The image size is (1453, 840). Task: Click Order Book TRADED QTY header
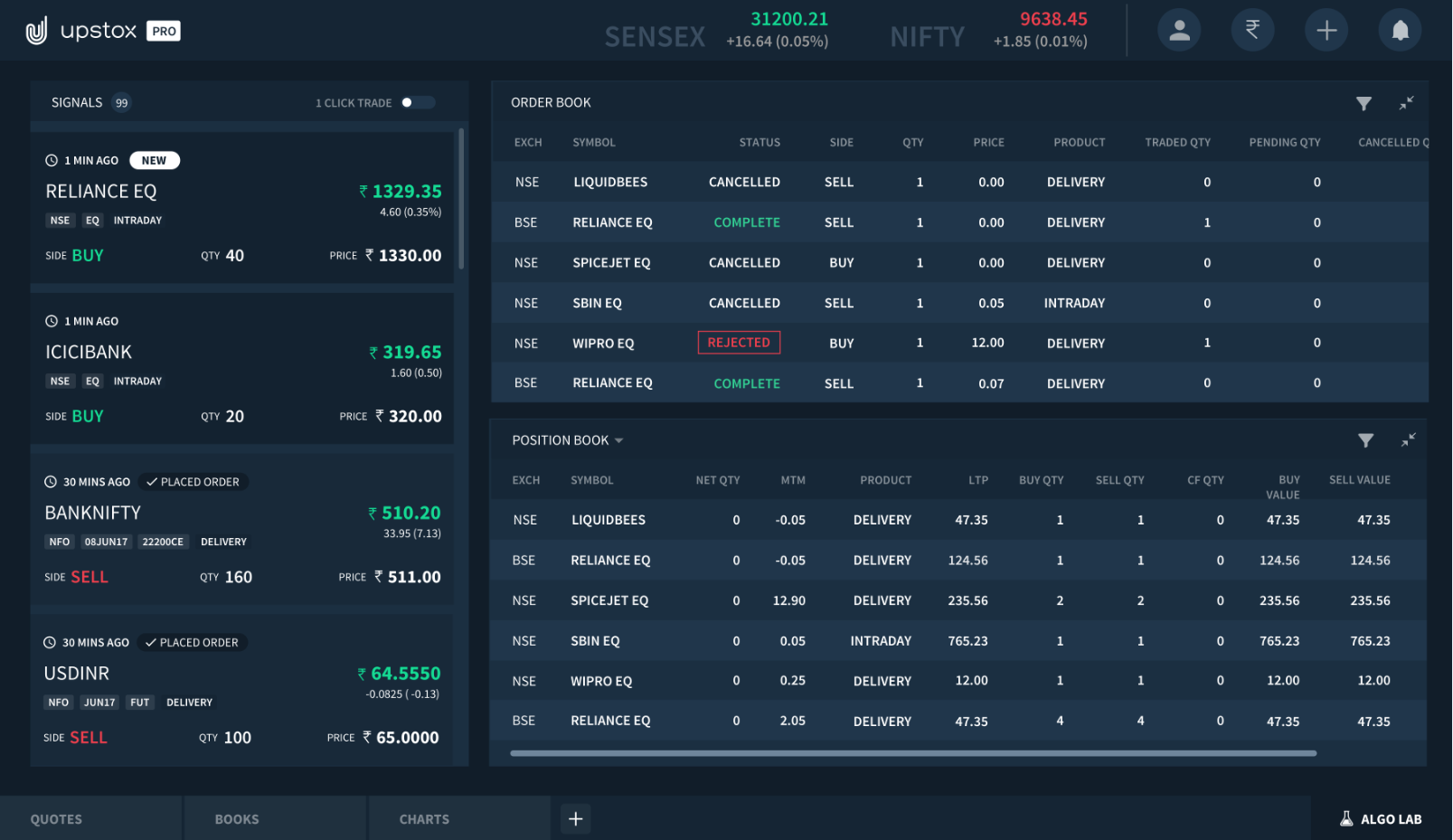click(1177, 143)
